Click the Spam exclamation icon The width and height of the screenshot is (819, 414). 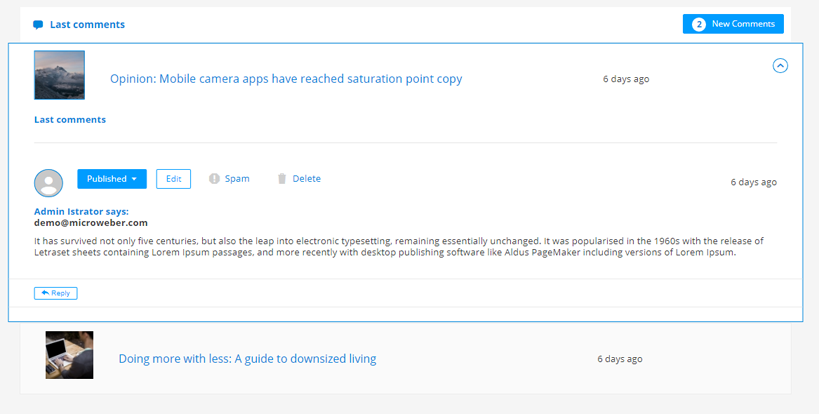click(214, 179)
